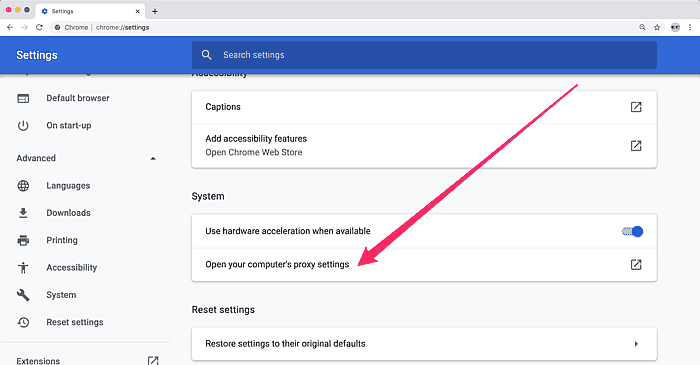This screenshot has width=700, height=365.
Task: Open the profile avatar menu
Action: (x=675, y=27)
